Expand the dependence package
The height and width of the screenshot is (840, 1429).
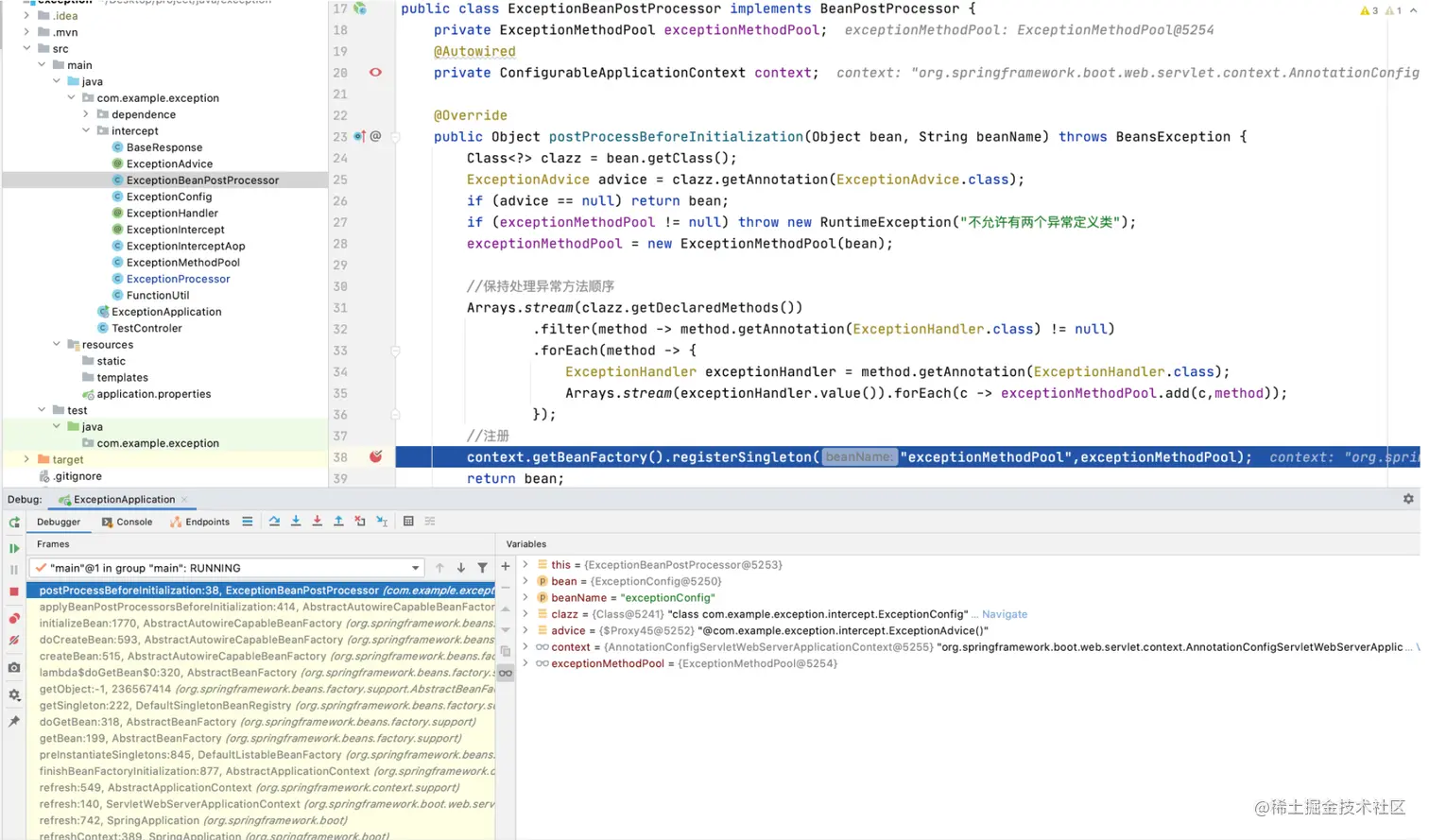point(86,114)
